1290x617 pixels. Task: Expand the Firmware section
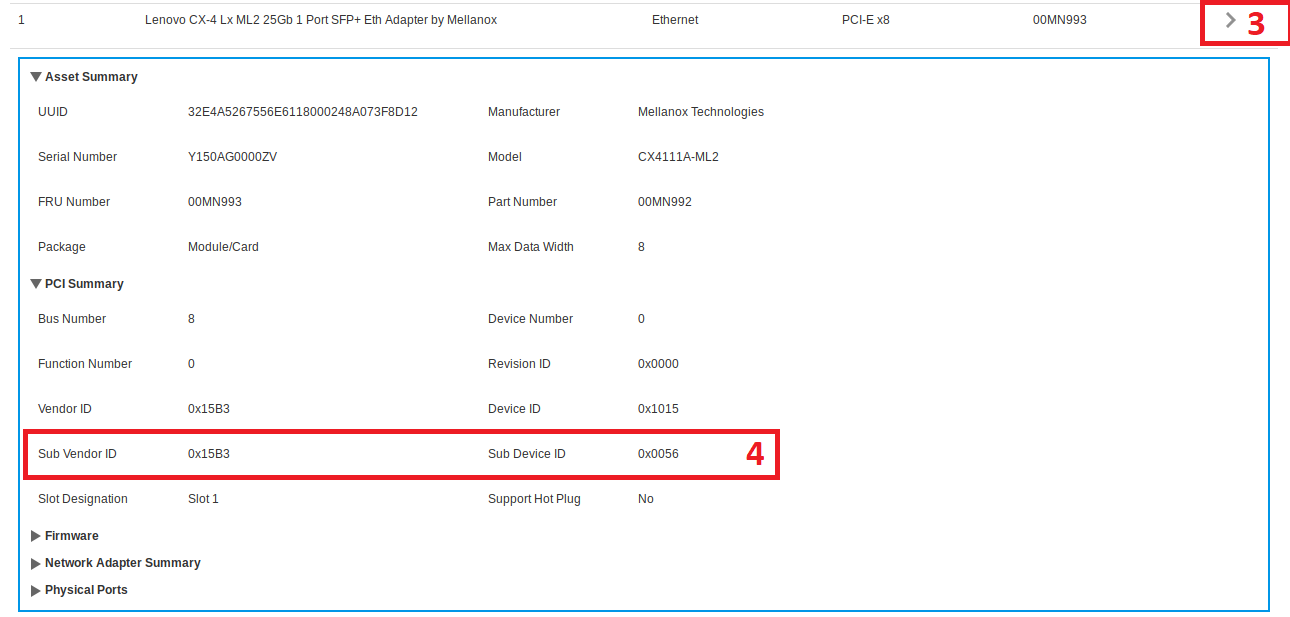[x=37, y=536]
